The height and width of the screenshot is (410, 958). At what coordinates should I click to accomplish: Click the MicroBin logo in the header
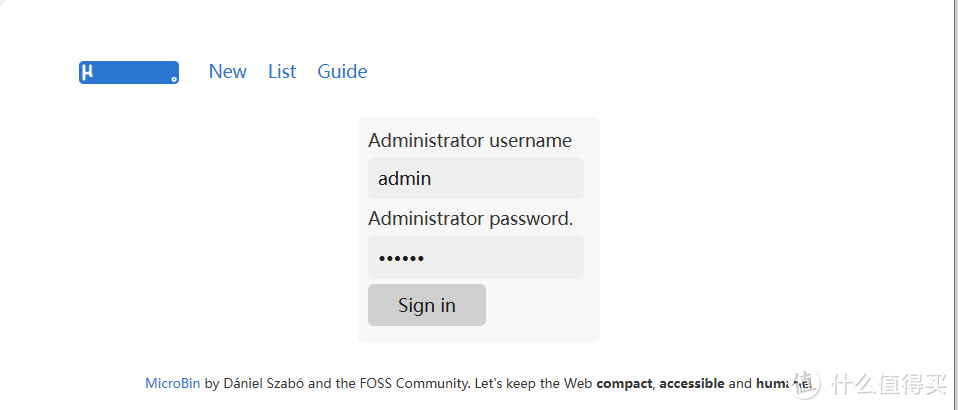[129, 72]
